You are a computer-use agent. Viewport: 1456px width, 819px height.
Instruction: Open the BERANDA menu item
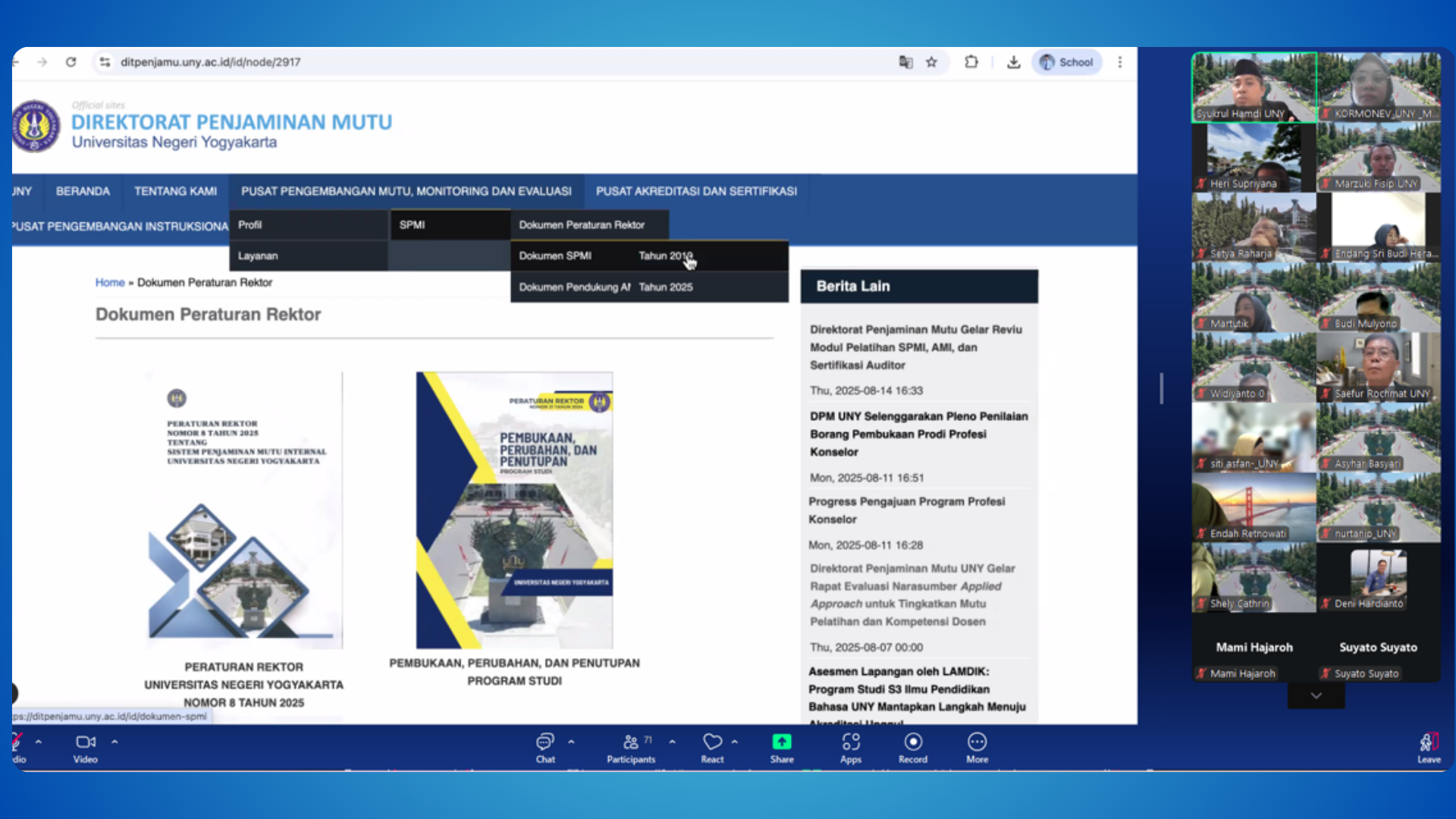83,191
